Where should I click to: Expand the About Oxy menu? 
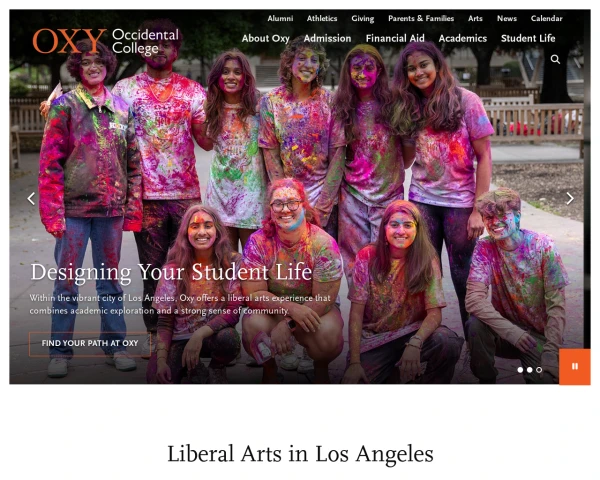[266, 39]
